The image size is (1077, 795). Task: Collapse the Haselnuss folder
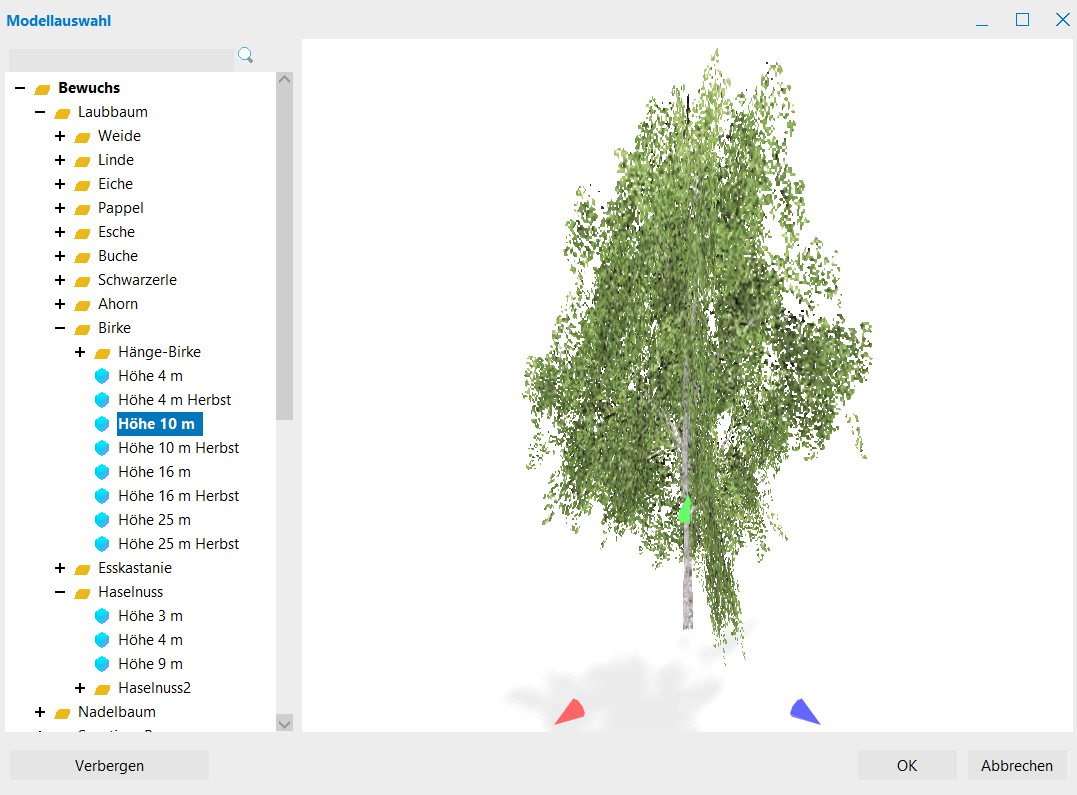(x=60, y=592)
